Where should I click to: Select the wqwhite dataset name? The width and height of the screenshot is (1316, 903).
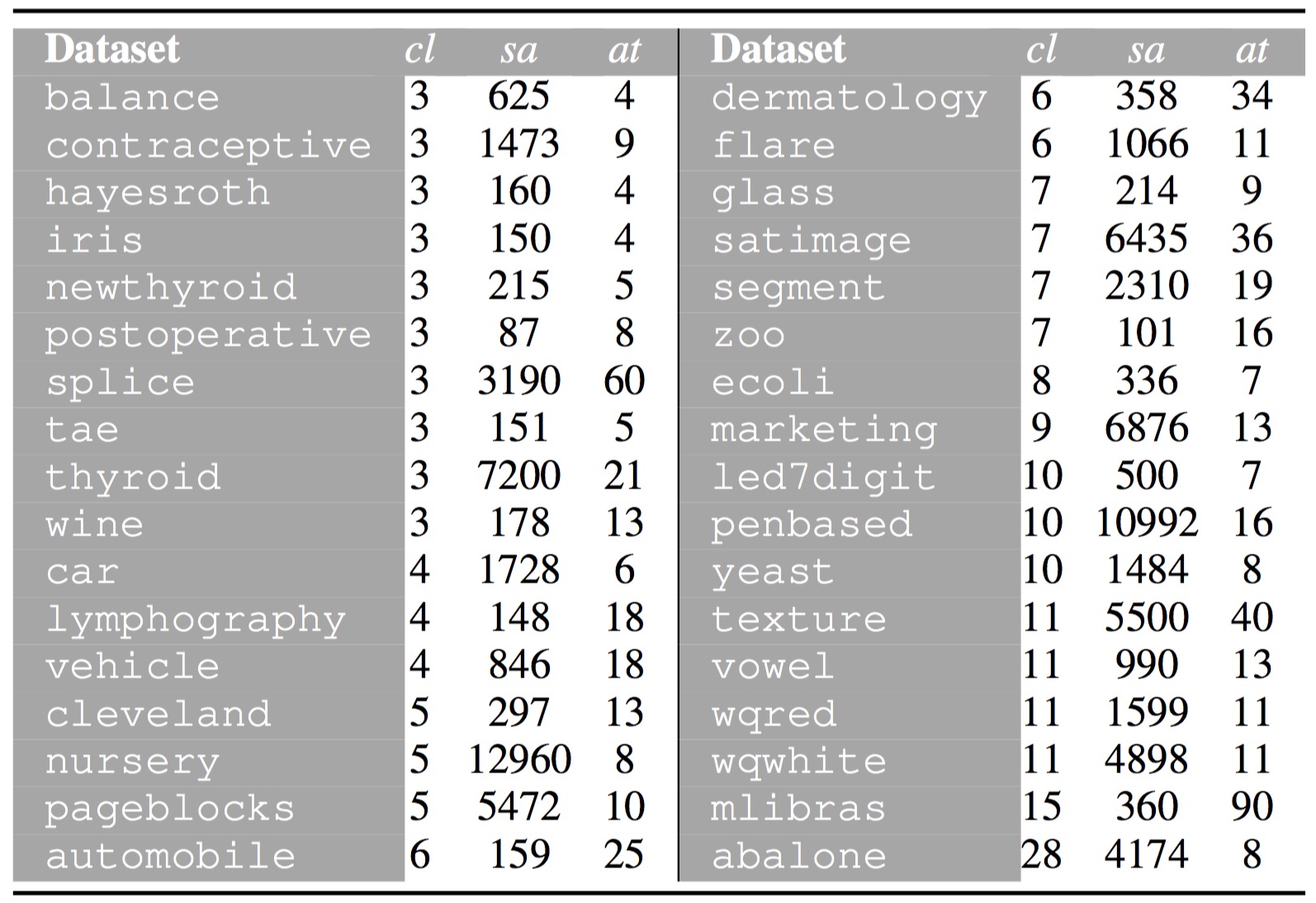click(x=798, y=761)
